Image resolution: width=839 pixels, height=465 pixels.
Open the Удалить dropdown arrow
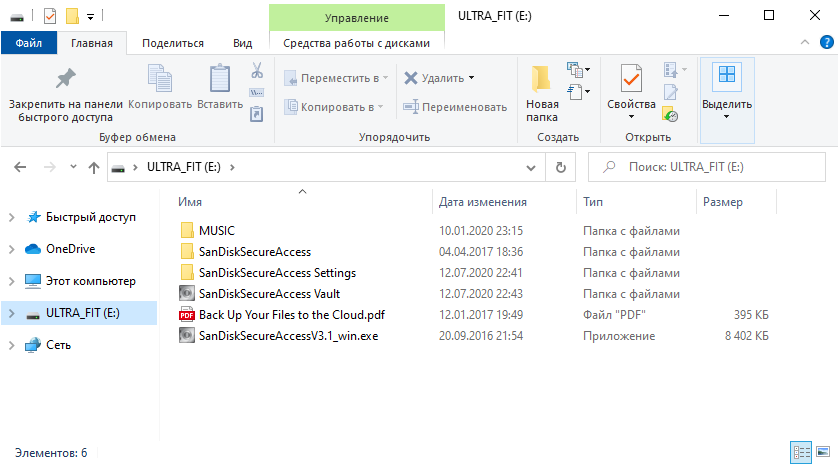tap(471, 78)
